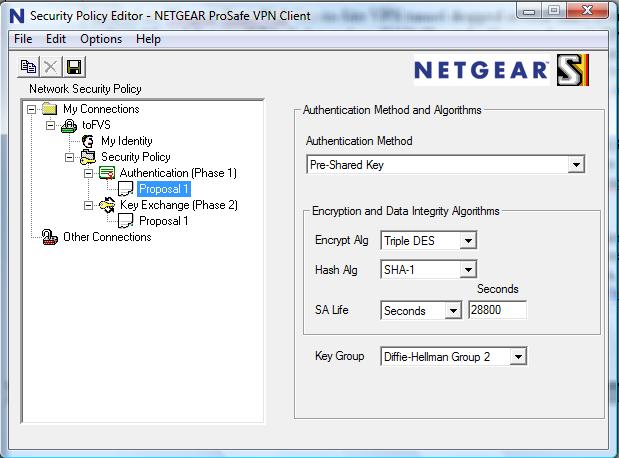Screen dimensions: 619x458
Task: Select Security Policy tree item
Action: pos(136,157)
